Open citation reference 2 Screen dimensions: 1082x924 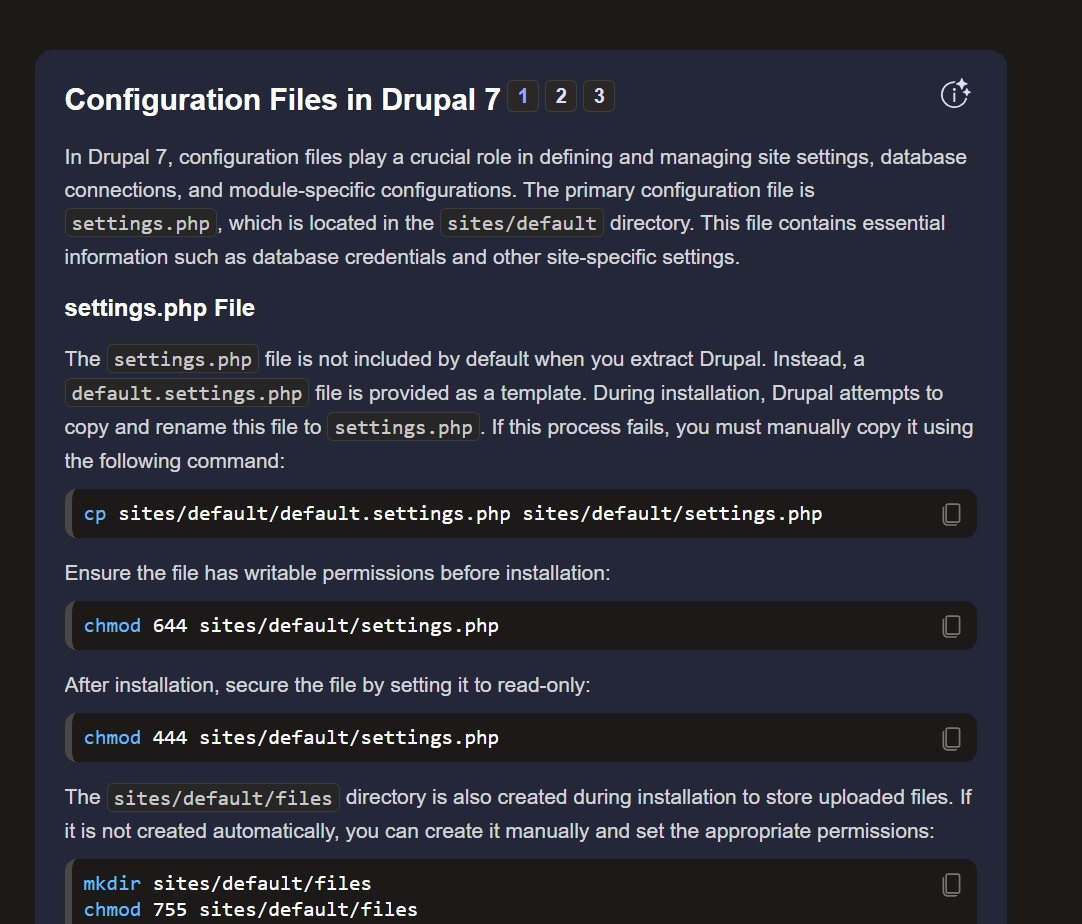(x=561, y=96)
